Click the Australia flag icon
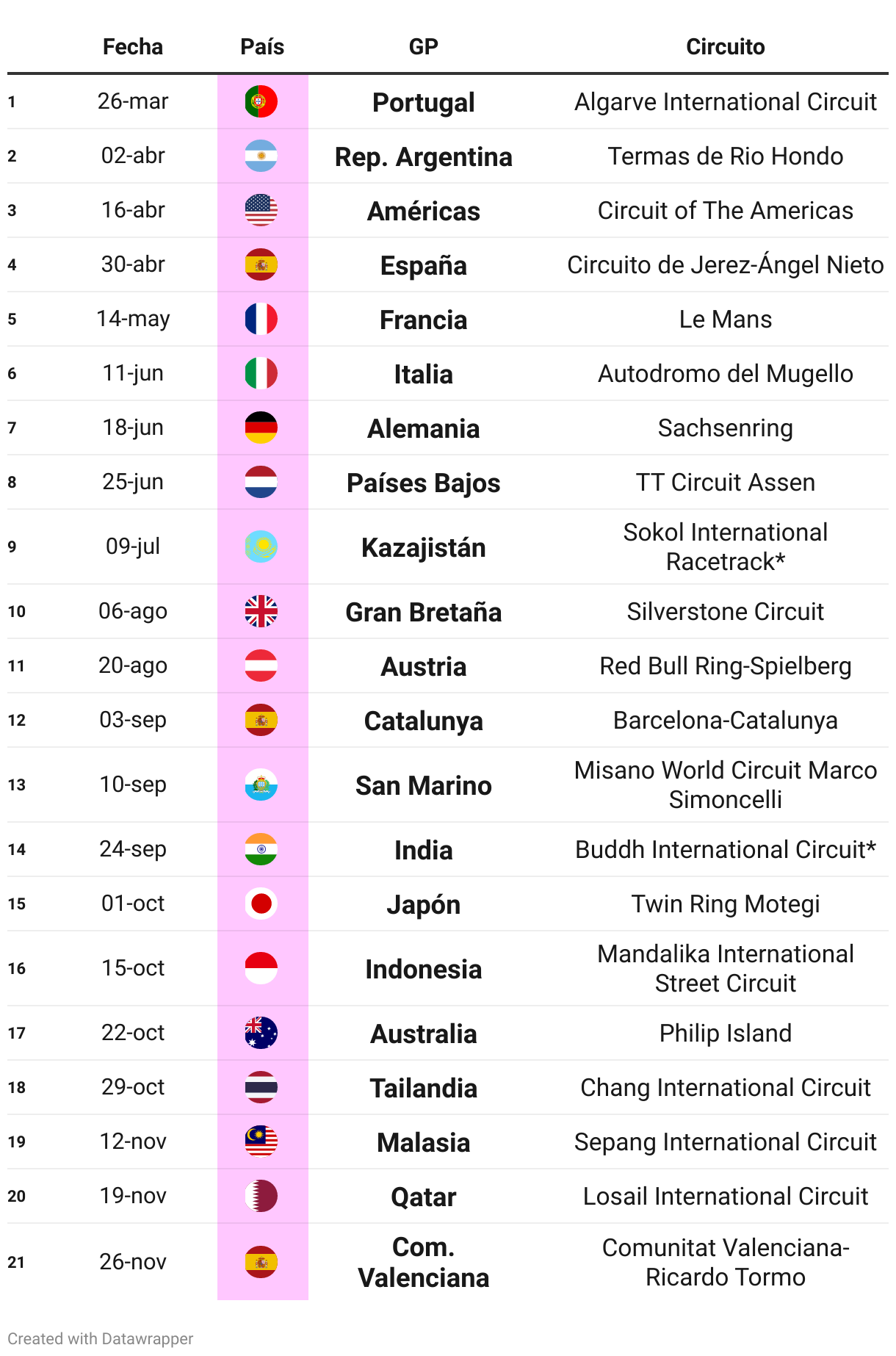 261,1033
